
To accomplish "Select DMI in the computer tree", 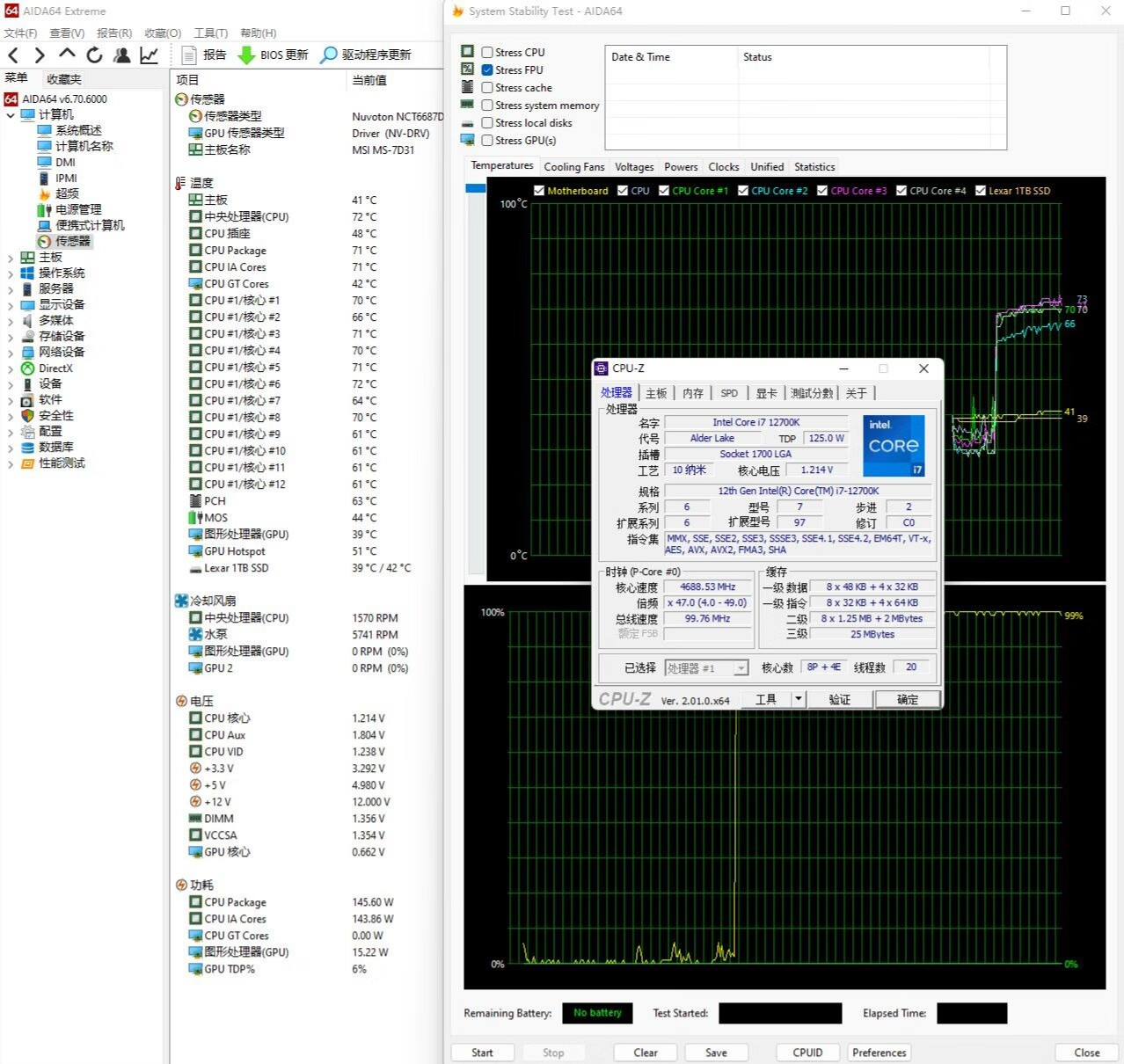I will point(65,162).
